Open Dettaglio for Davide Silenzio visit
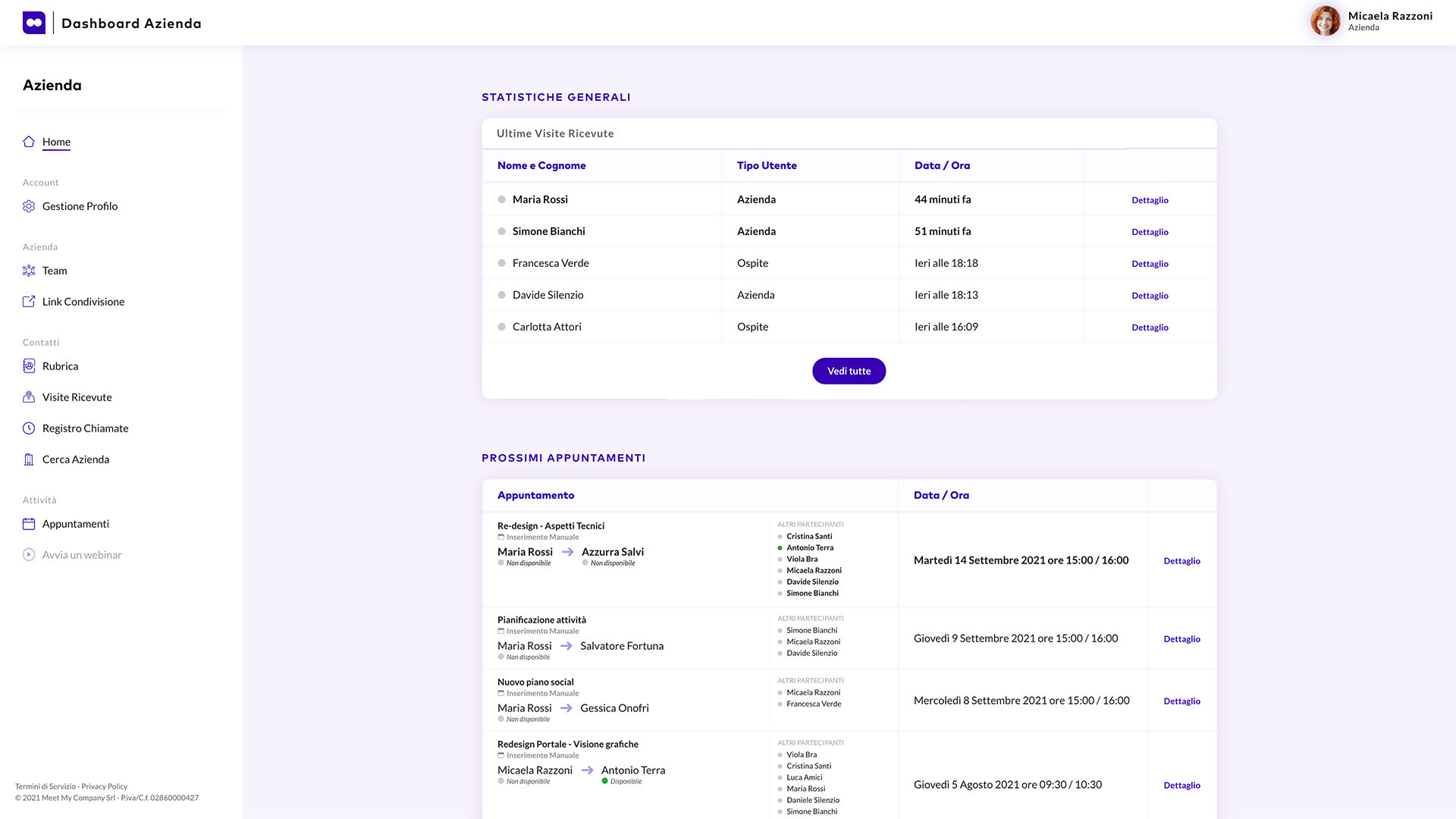This screenshot has height=819, width=1456. coord(1150,296)
